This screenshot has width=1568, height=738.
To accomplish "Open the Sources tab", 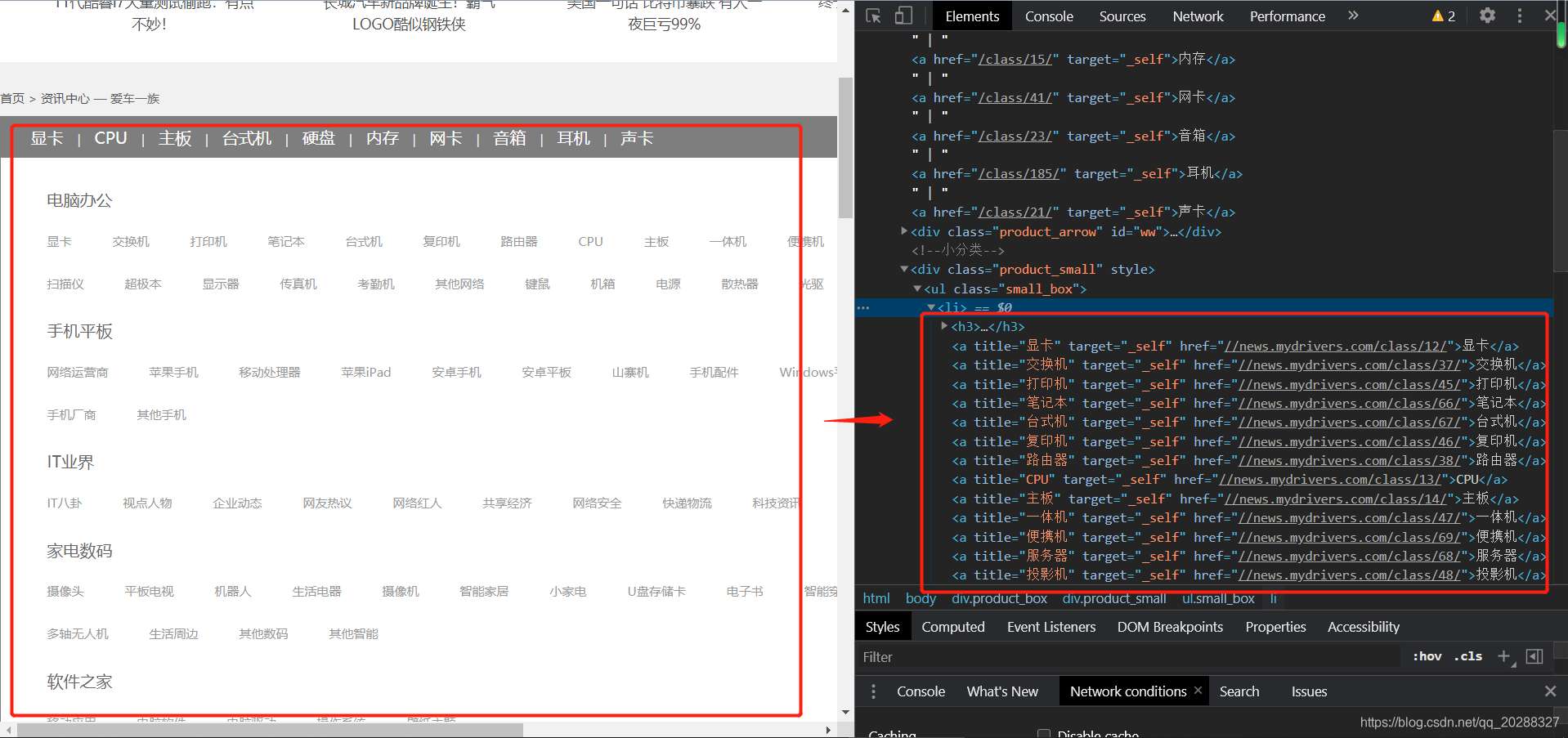I will tap(1122, 16).
